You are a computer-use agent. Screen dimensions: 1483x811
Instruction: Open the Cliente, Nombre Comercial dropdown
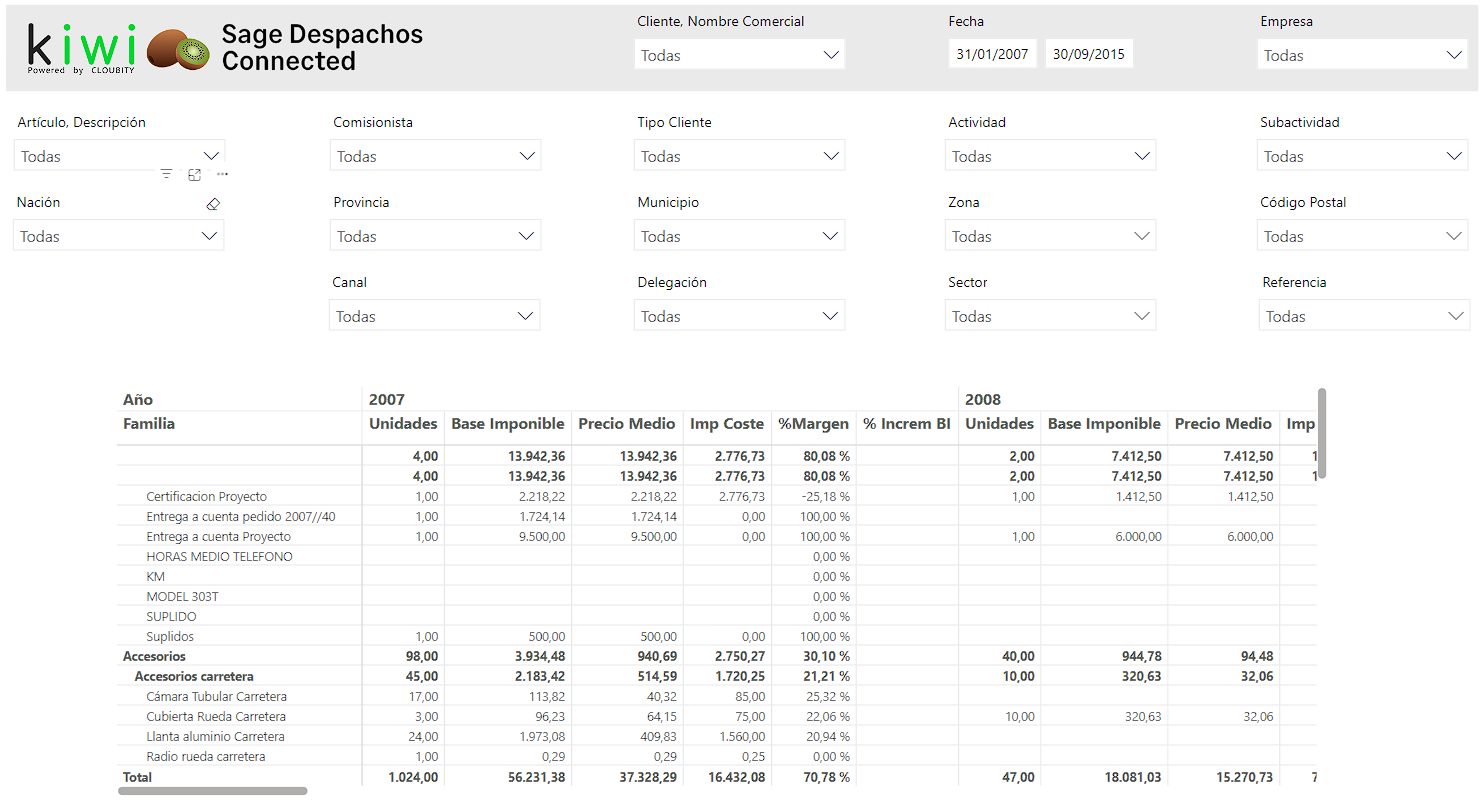click(740, 55)
